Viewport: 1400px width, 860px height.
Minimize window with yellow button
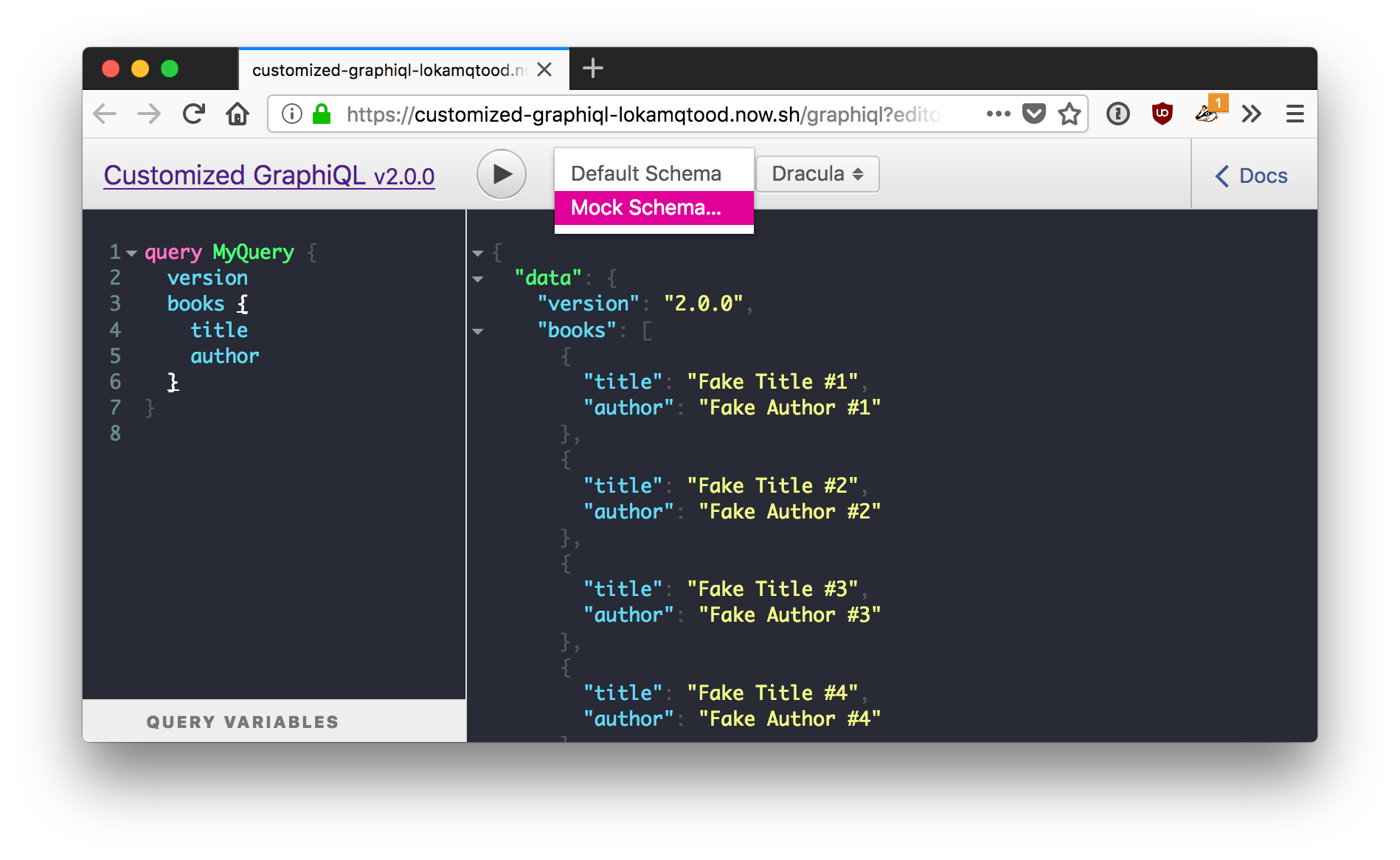click(140, 69)
